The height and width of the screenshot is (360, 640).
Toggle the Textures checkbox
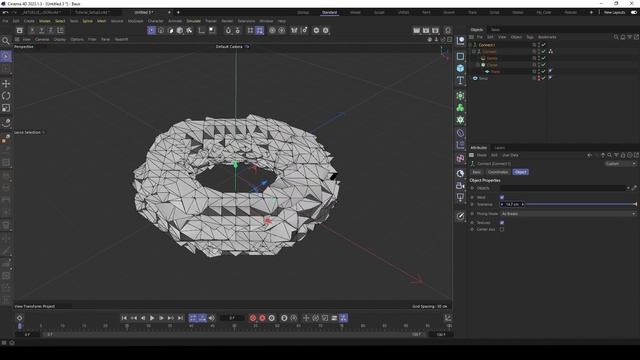pos(502,222)
